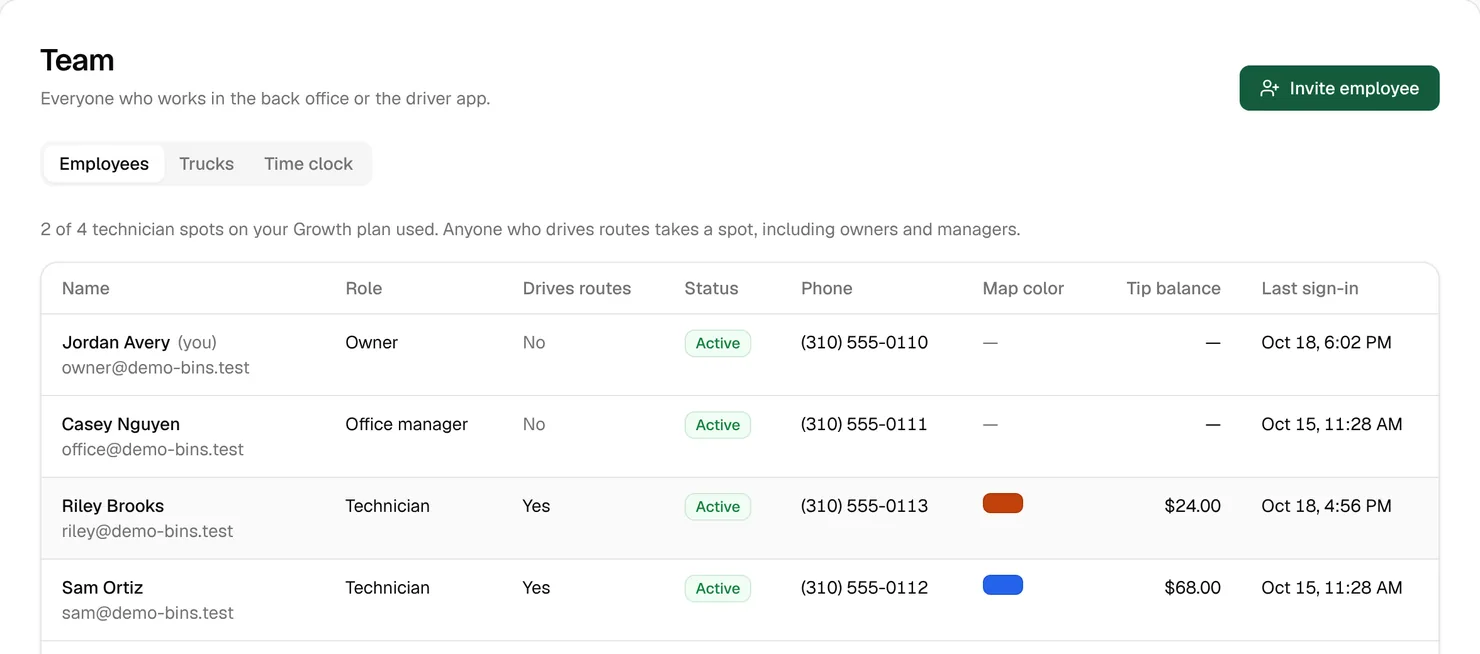Image resolution: width=1480 pixels, height=654 pixels.
Task: Click the Status column header
Action: point(711,288)
